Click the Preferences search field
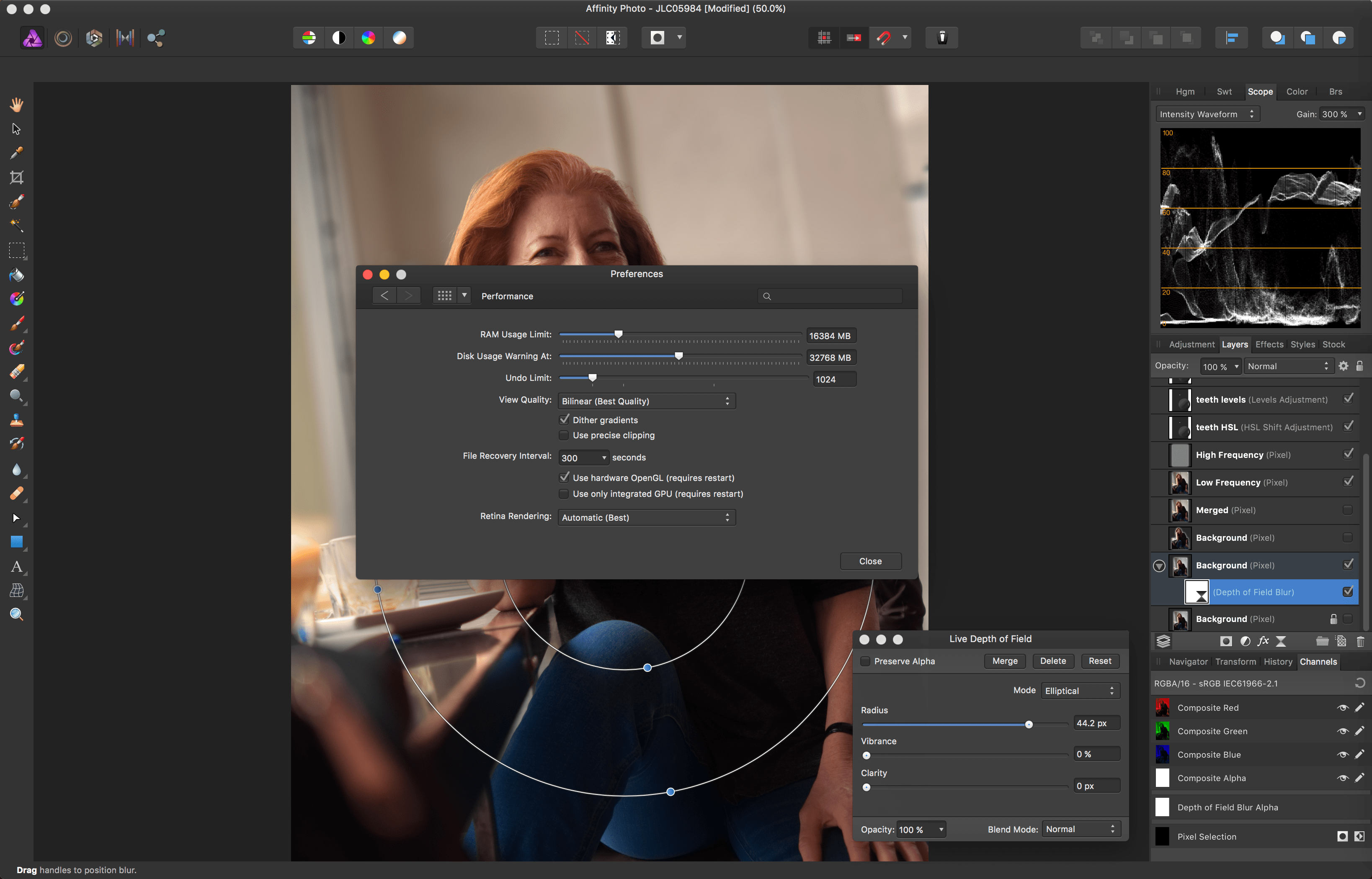The height and width of the screenshot is (879, 1372). [829, 296]
